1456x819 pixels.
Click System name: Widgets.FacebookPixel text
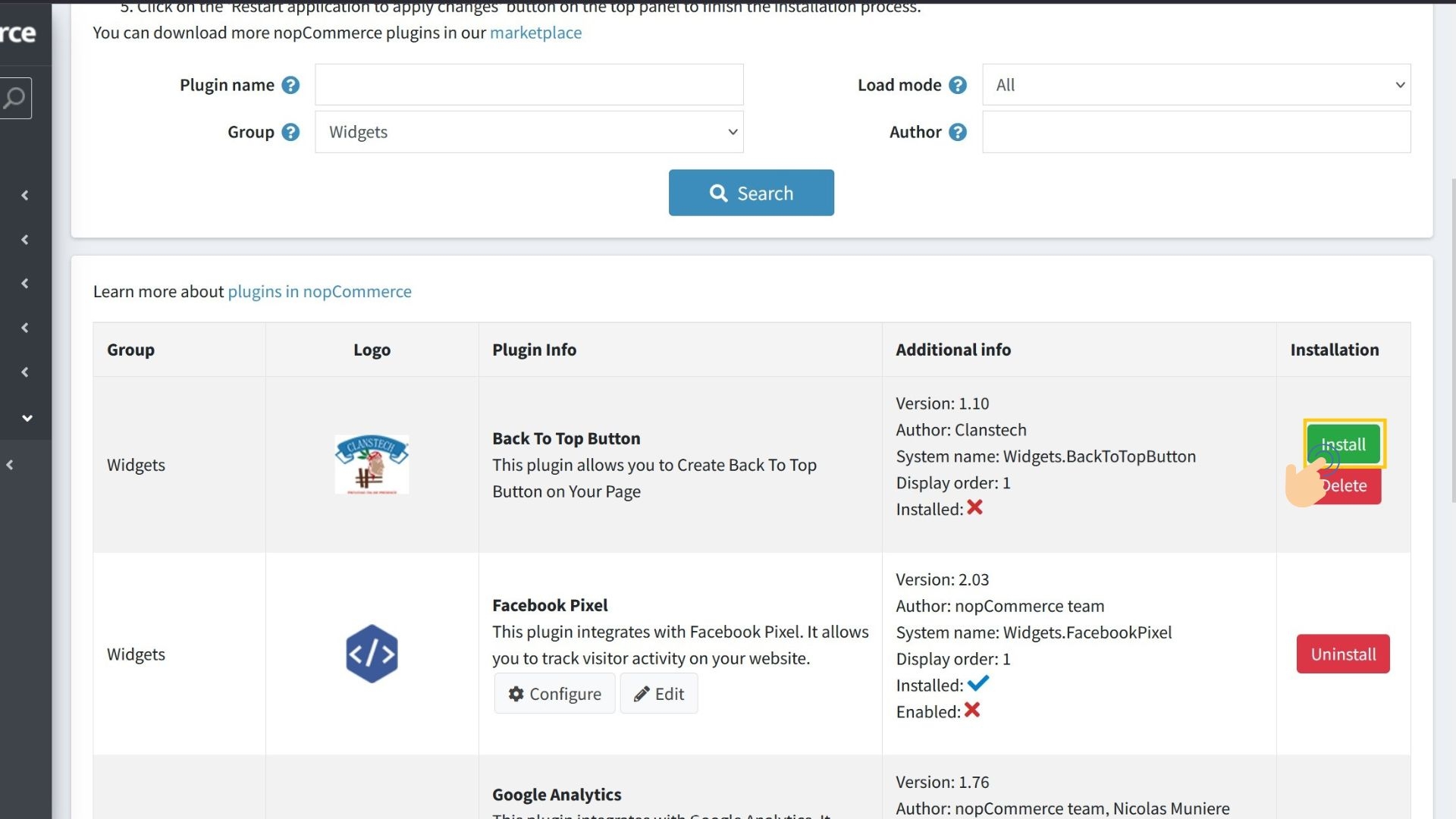1034,632
